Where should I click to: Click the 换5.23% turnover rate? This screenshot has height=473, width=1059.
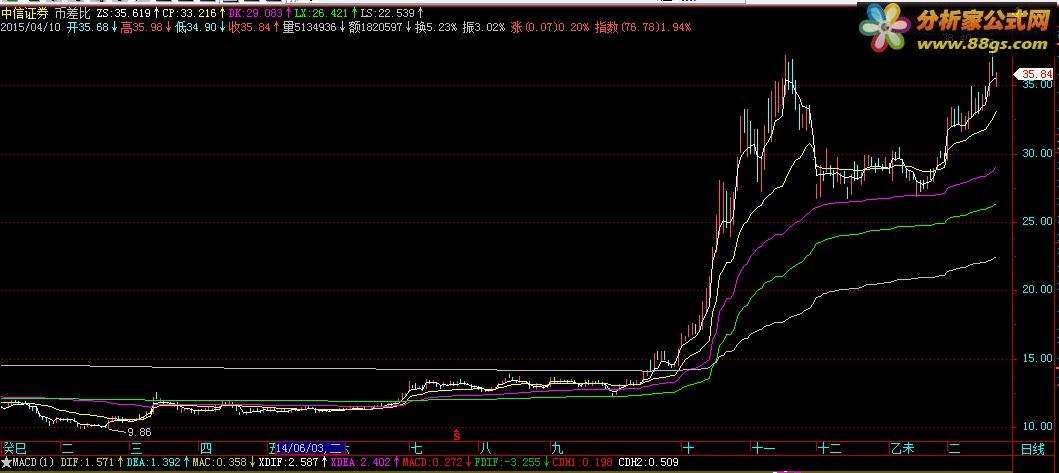[436, 27]
